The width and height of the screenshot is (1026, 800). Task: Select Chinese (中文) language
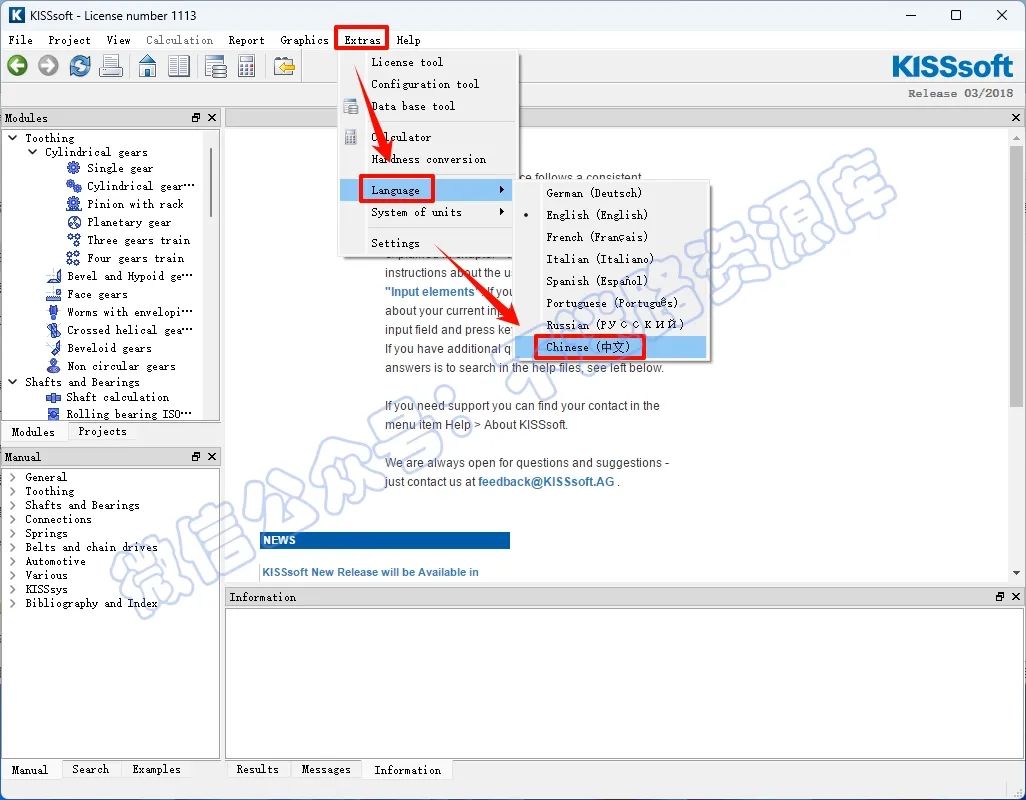click(x=611, y=347)
